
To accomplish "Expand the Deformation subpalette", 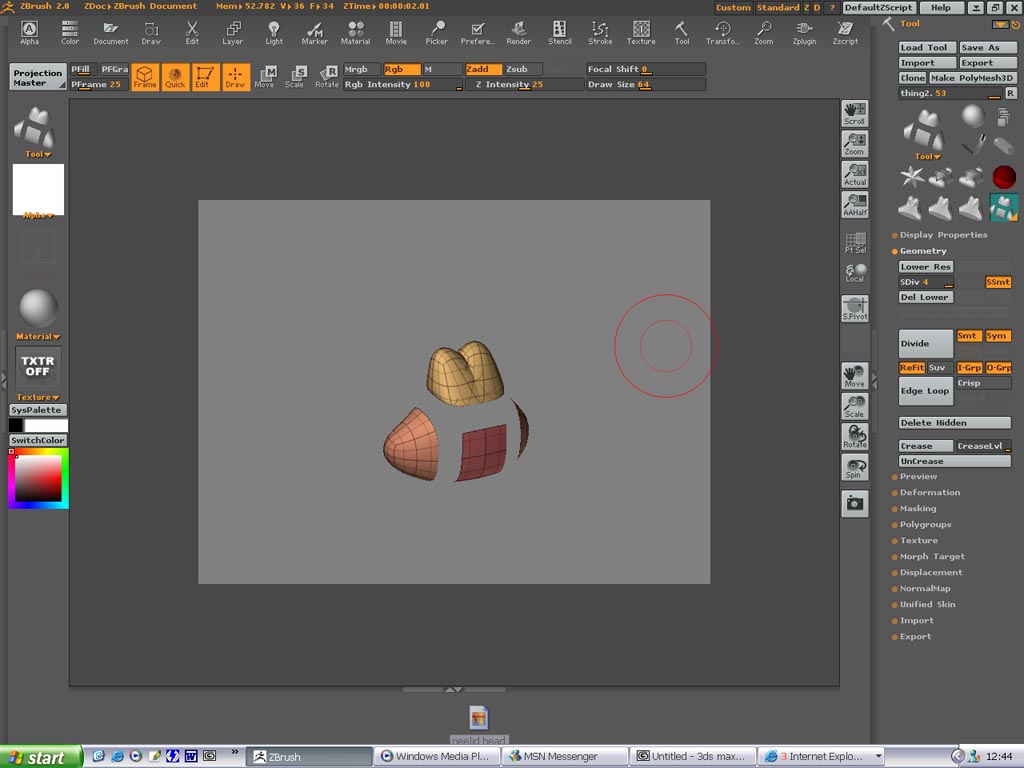I will (x=929, y=493).
